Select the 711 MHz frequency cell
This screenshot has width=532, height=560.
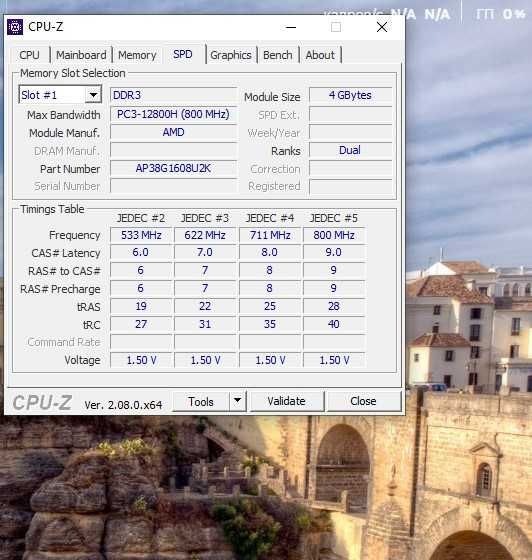(x=270, y=235)
